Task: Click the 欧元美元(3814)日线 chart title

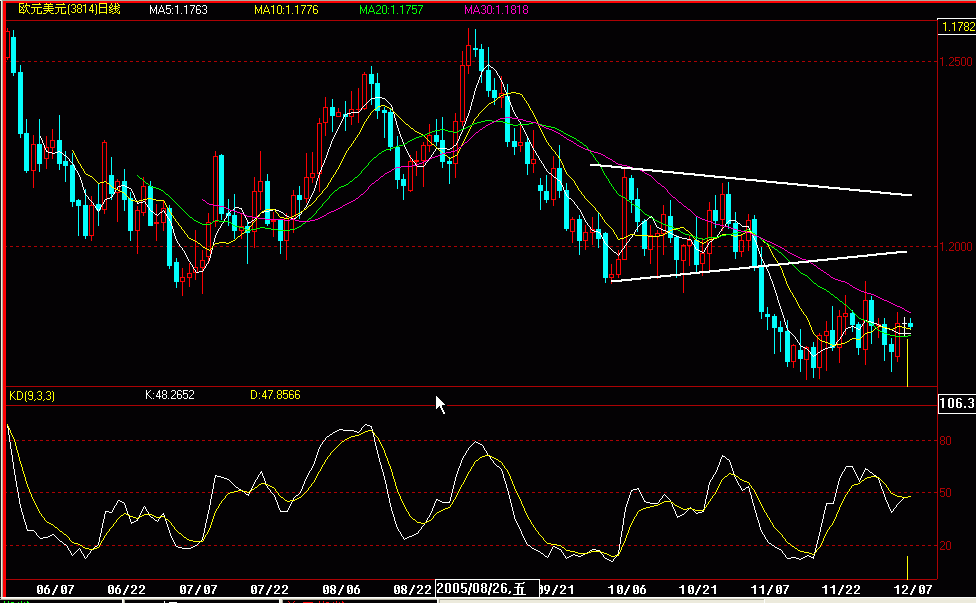Action: coord(69,9)
